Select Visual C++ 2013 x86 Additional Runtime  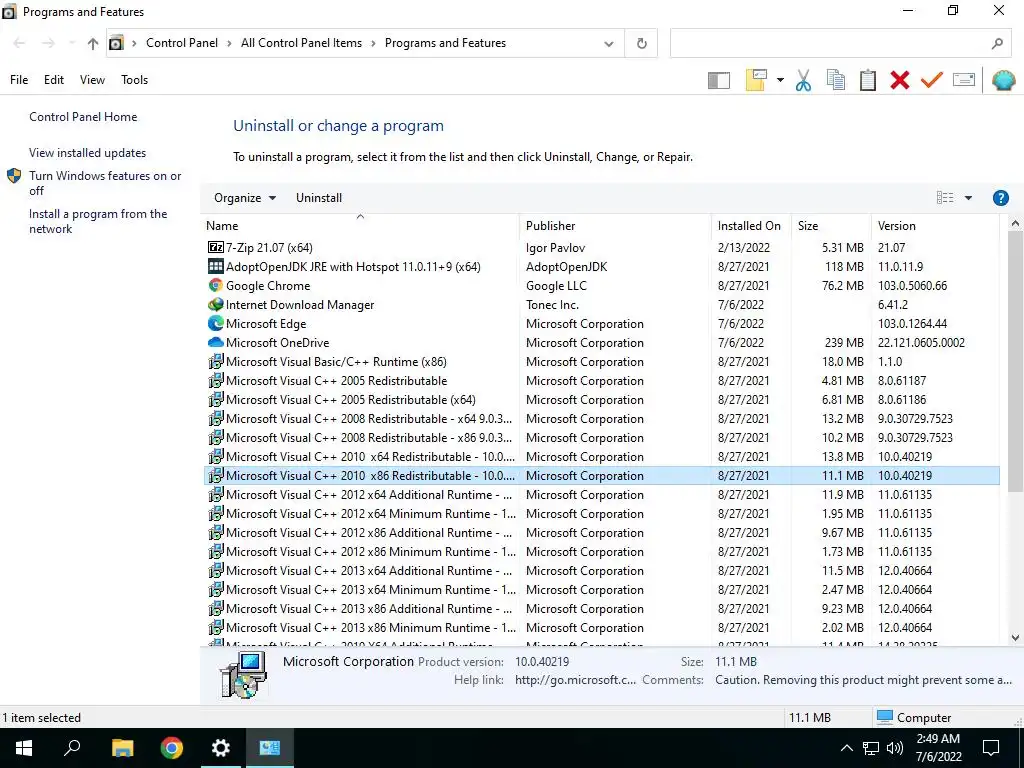point(601,608)
